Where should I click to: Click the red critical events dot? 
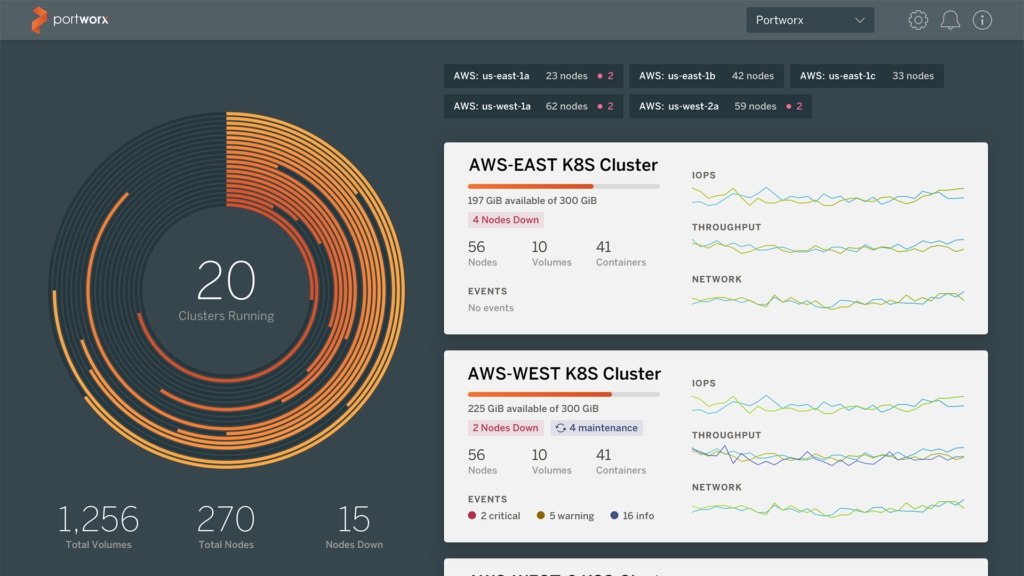(472, 516)
